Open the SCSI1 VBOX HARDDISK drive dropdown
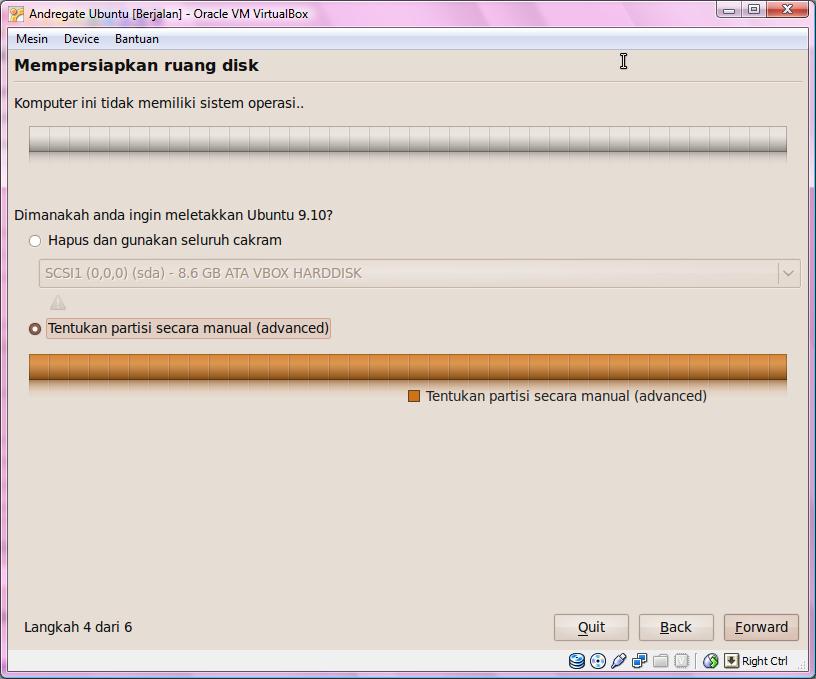The width and height of the screenshot is (816, 679). 419,273
